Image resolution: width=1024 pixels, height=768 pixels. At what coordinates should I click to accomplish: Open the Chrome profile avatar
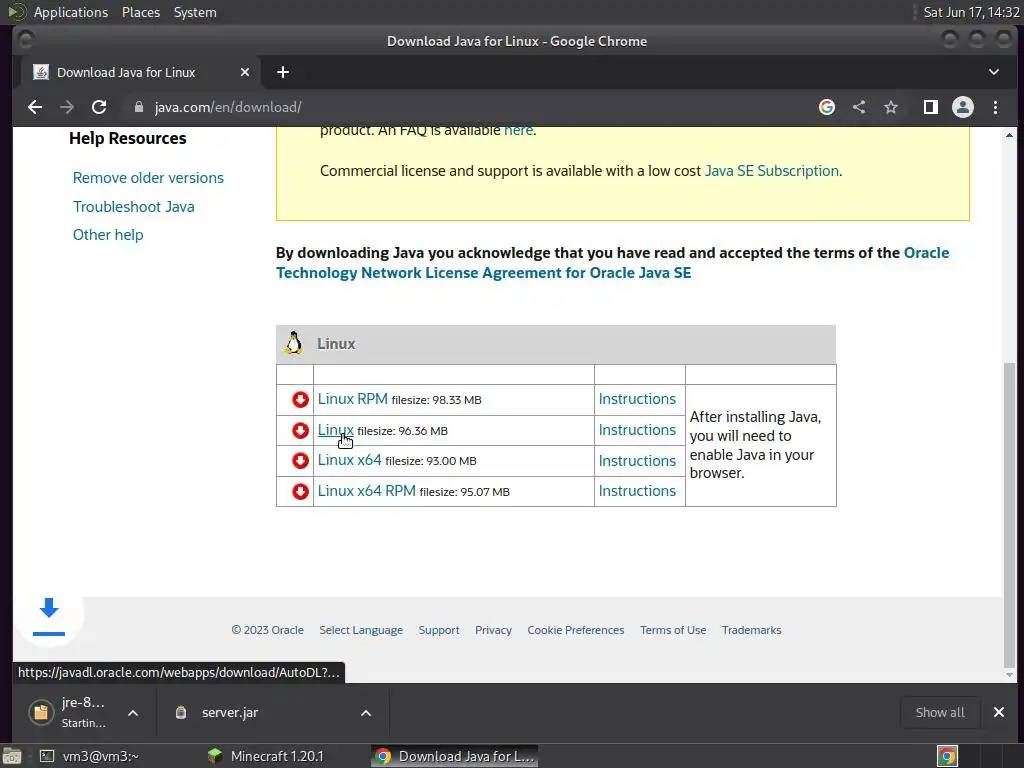pos(963,107)
